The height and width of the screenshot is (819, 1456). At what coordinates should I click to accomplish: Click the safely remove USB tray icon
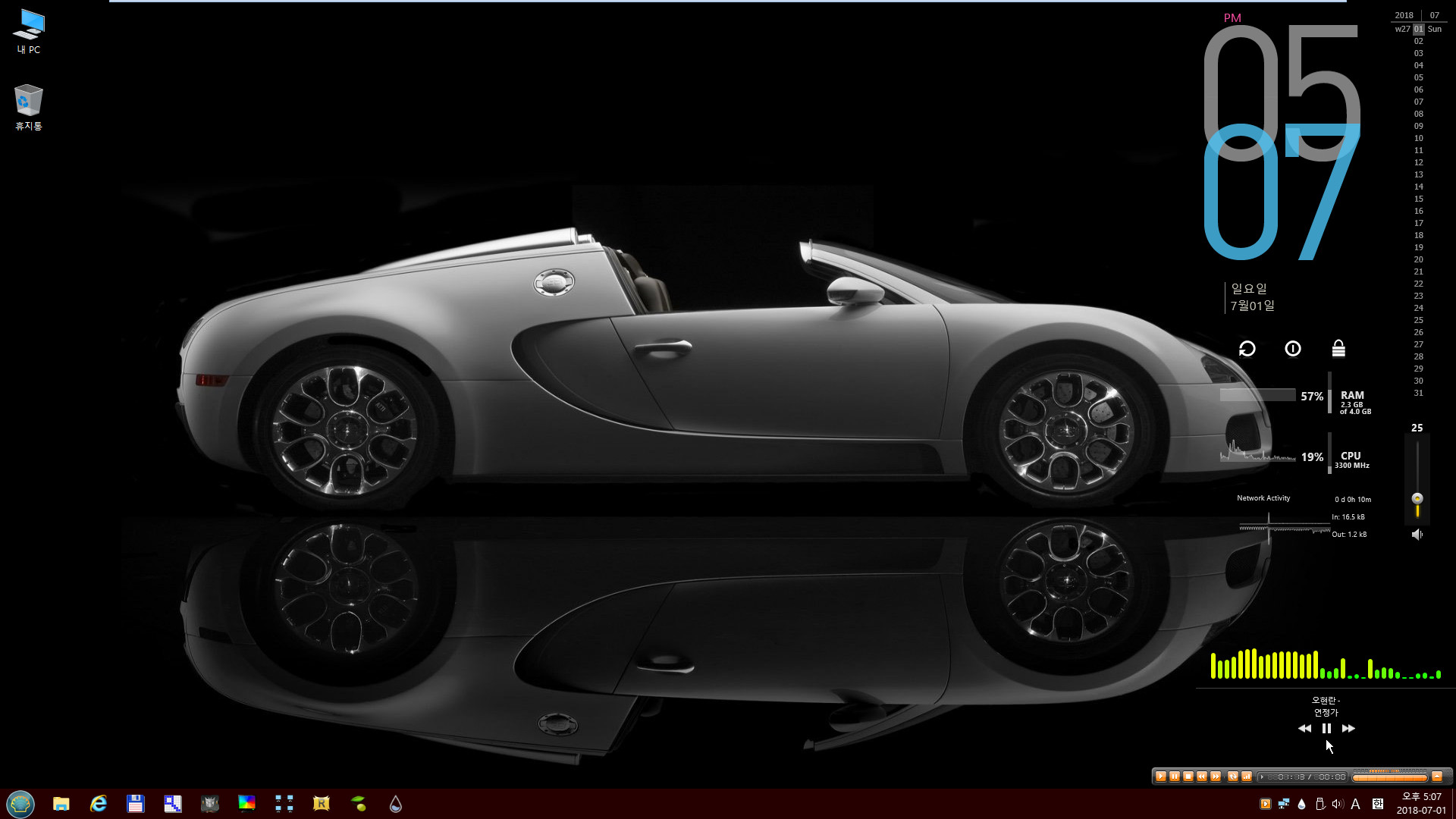tap(1319, 804)
